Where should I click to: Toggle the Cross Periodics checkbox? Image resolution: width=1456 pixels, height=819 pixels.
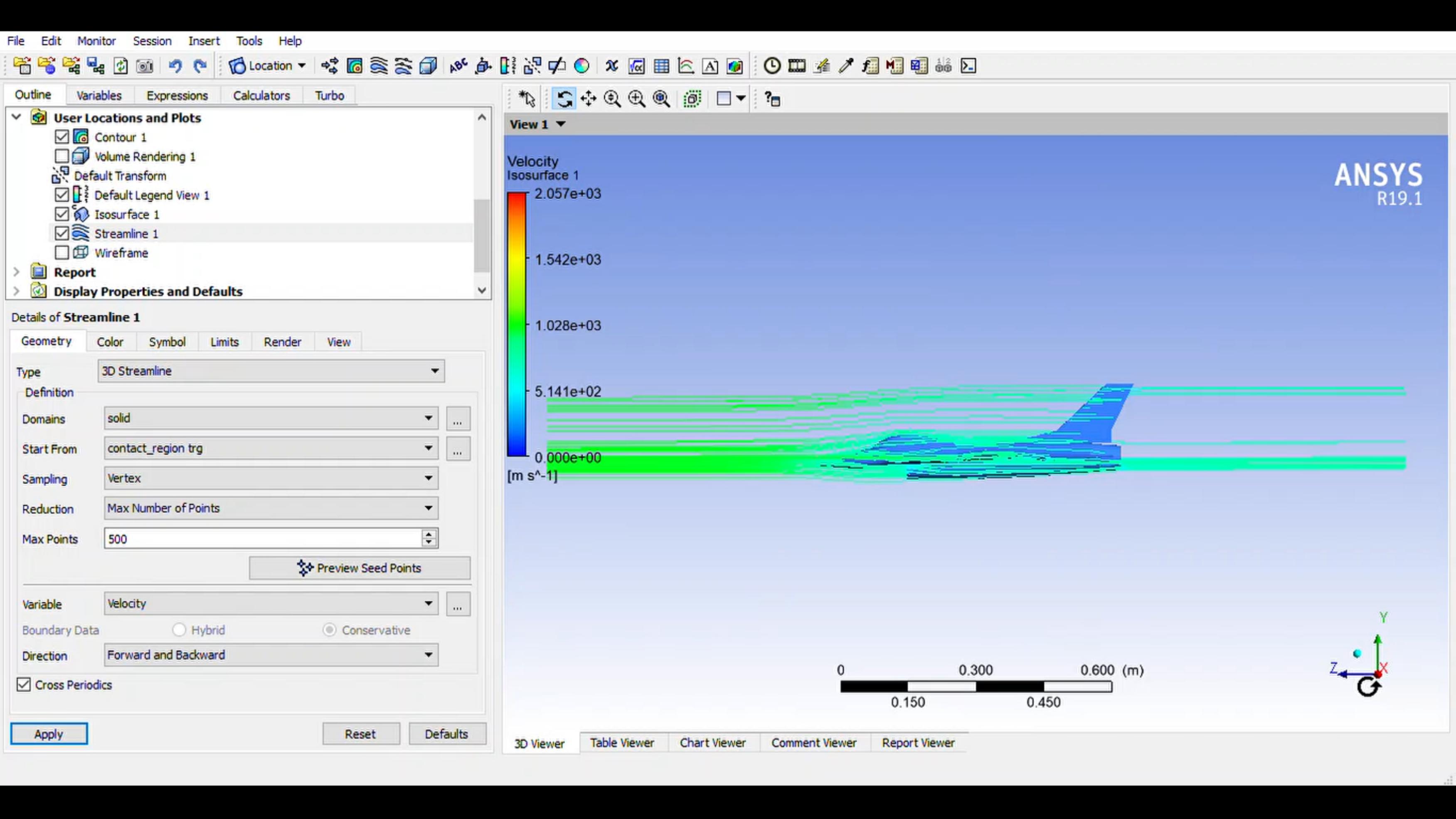coord(23,684)
